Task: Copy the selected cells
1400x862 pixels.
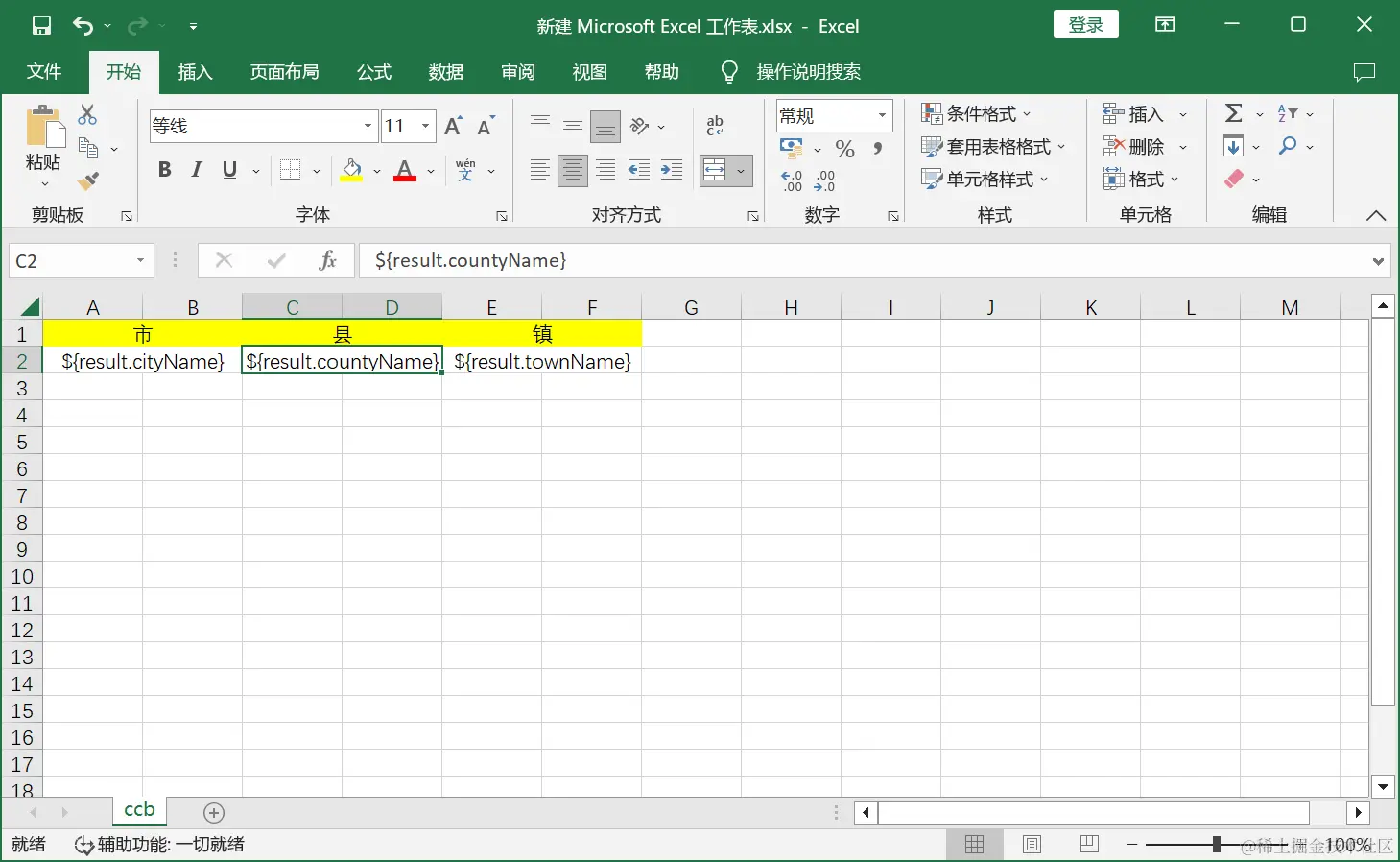Action: pyautogui.click(x=88, y=149)
